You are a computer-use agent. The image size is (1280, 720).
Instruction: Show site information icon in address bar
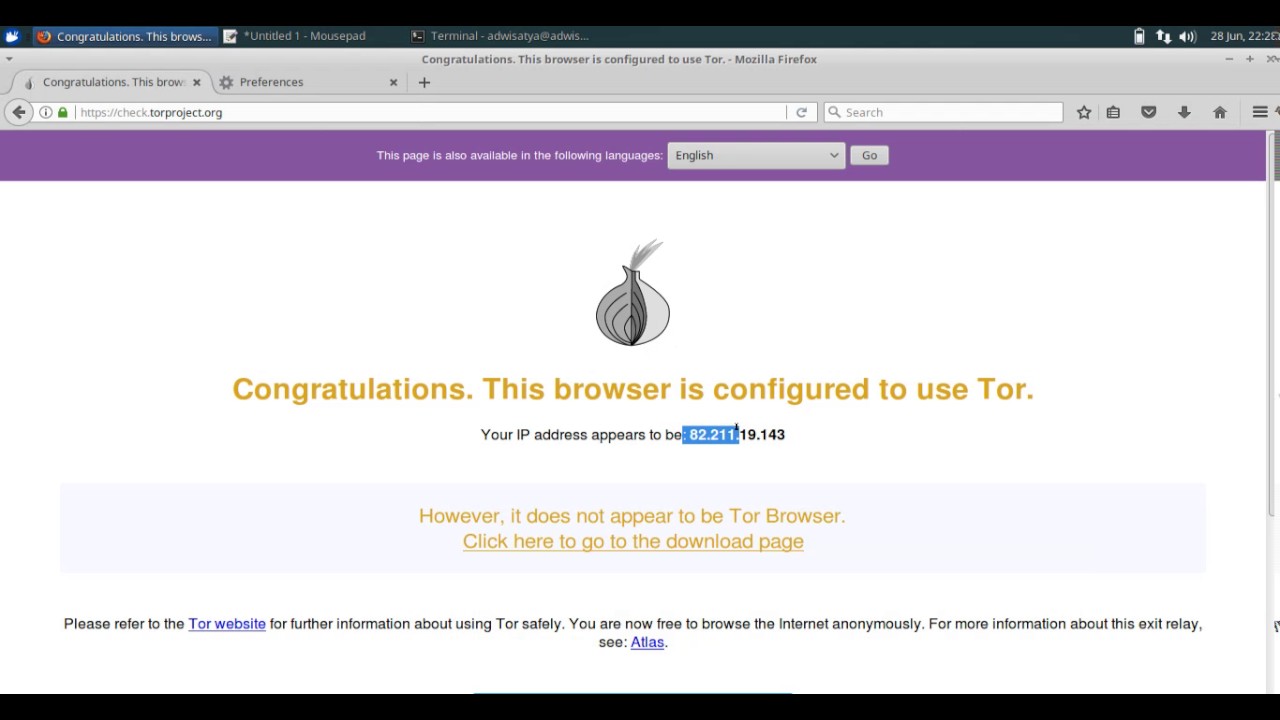click(46, 112)
